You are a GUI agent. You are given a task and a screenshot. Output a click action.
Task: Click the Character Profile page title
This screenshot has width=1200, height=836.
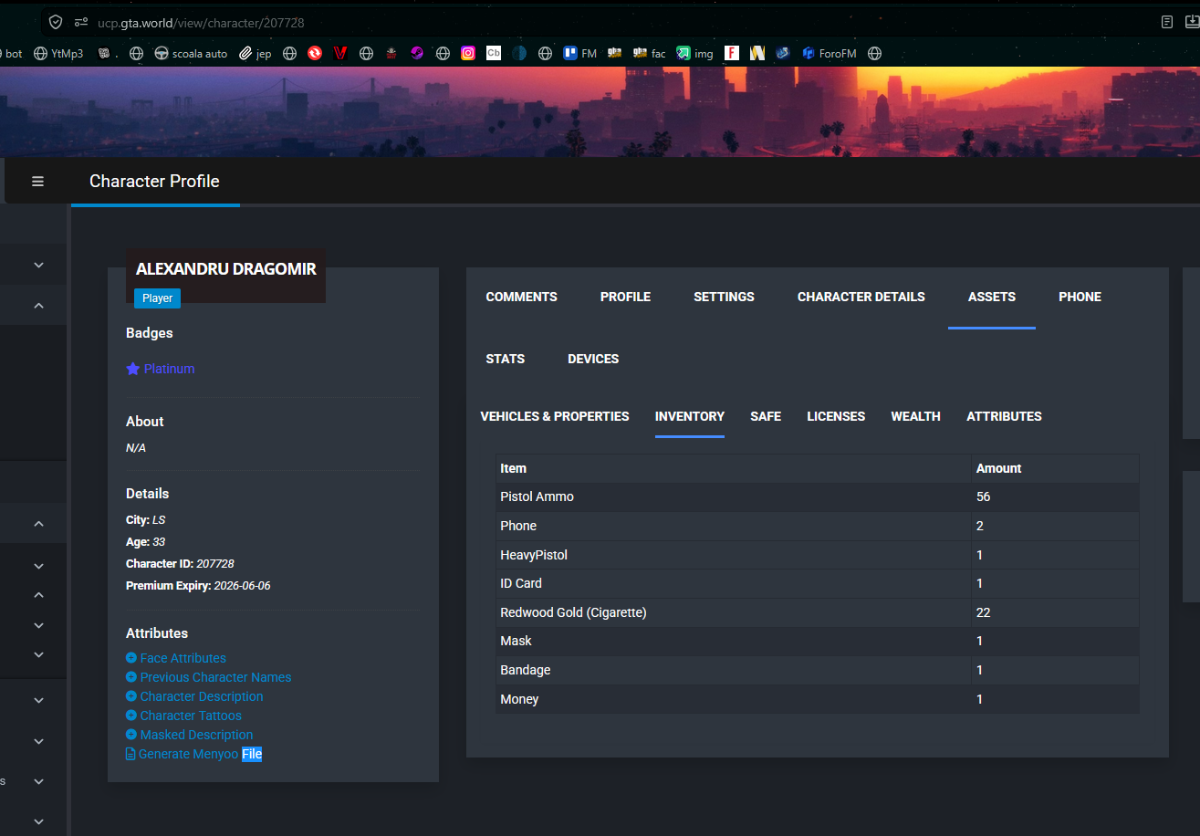(x=154, y=181)
